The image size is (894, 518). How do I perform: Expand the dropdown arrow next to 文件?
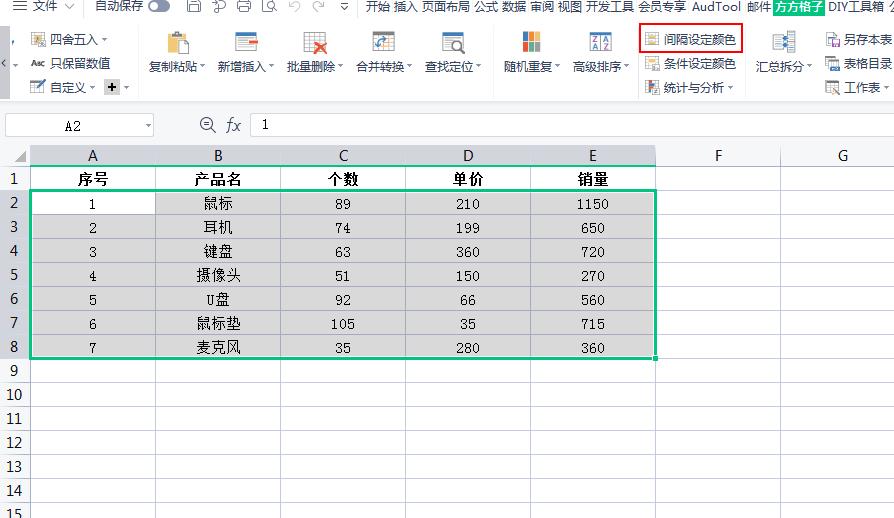tap(70, 6)
